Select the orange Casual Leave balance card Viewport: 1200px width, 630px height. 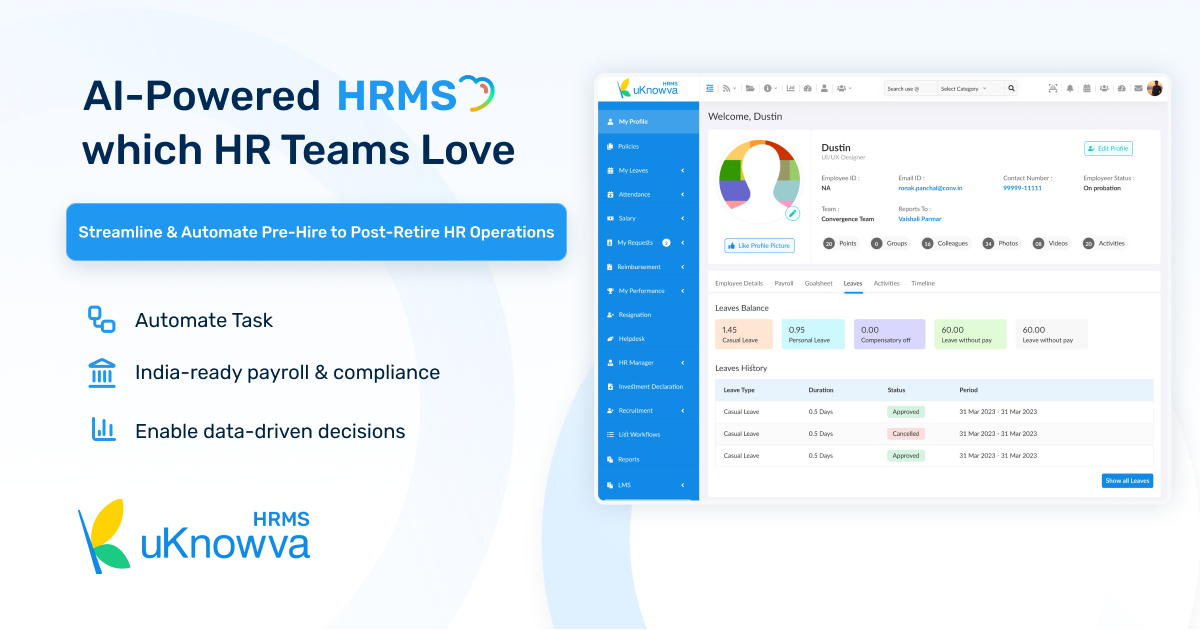[x=744, y=334]
